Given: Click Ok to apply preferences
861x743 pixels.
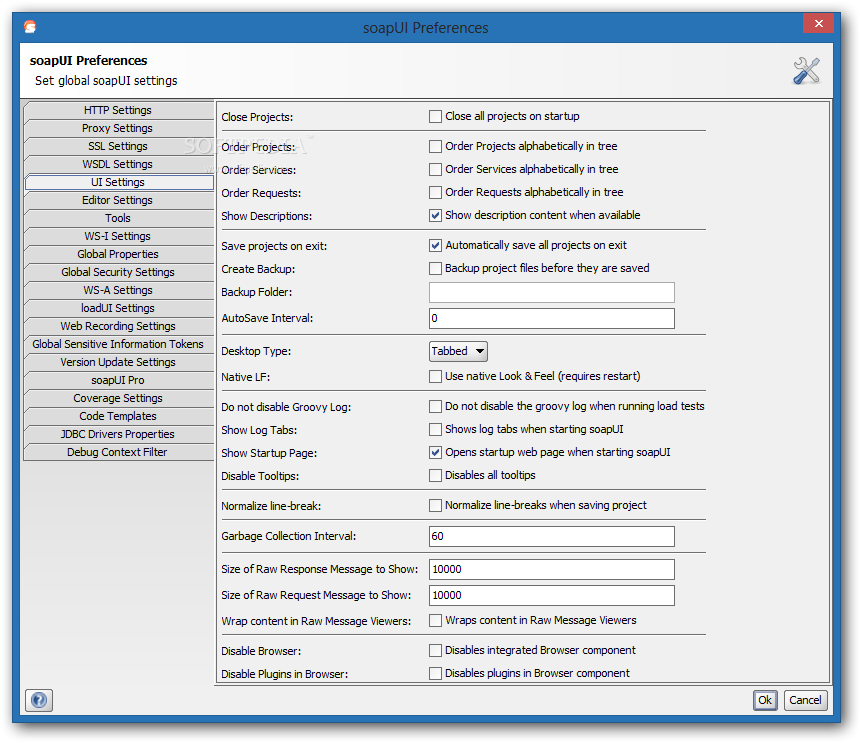Looking at the screenshot, I should click(x=765, y=700).
